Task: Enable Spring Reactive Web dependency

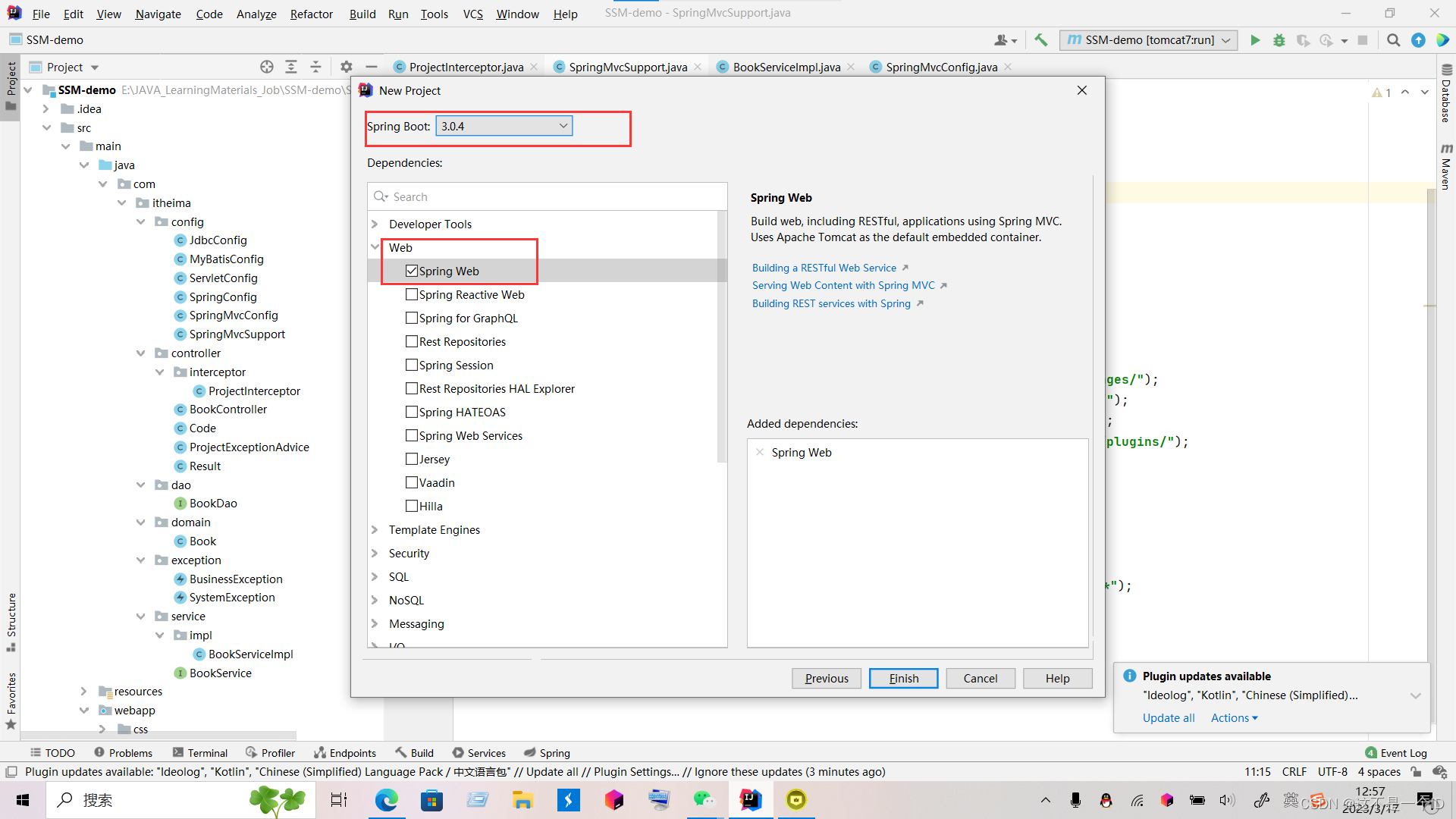Action: coord(412,294)
